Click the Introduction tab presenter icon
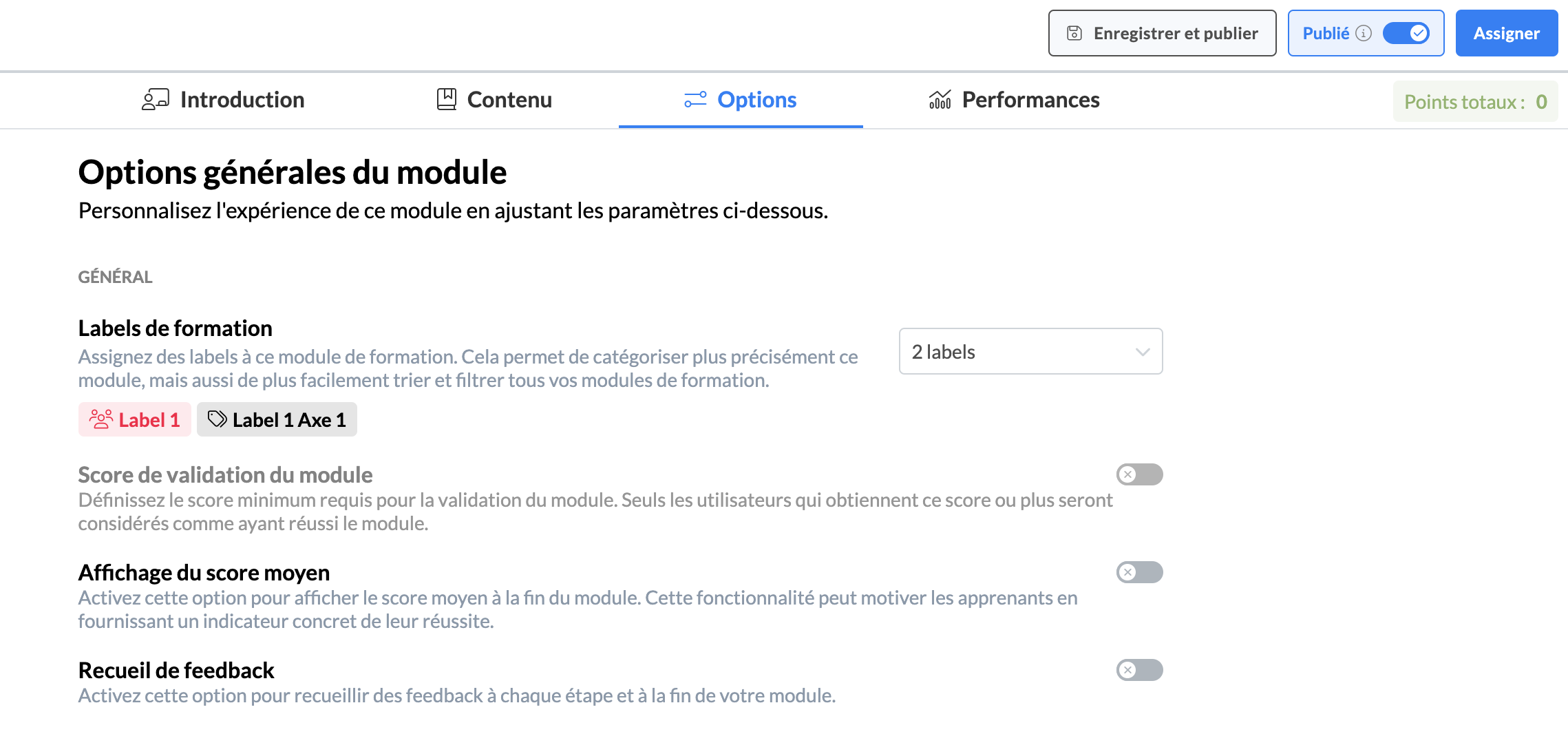 tap(156, 100)
